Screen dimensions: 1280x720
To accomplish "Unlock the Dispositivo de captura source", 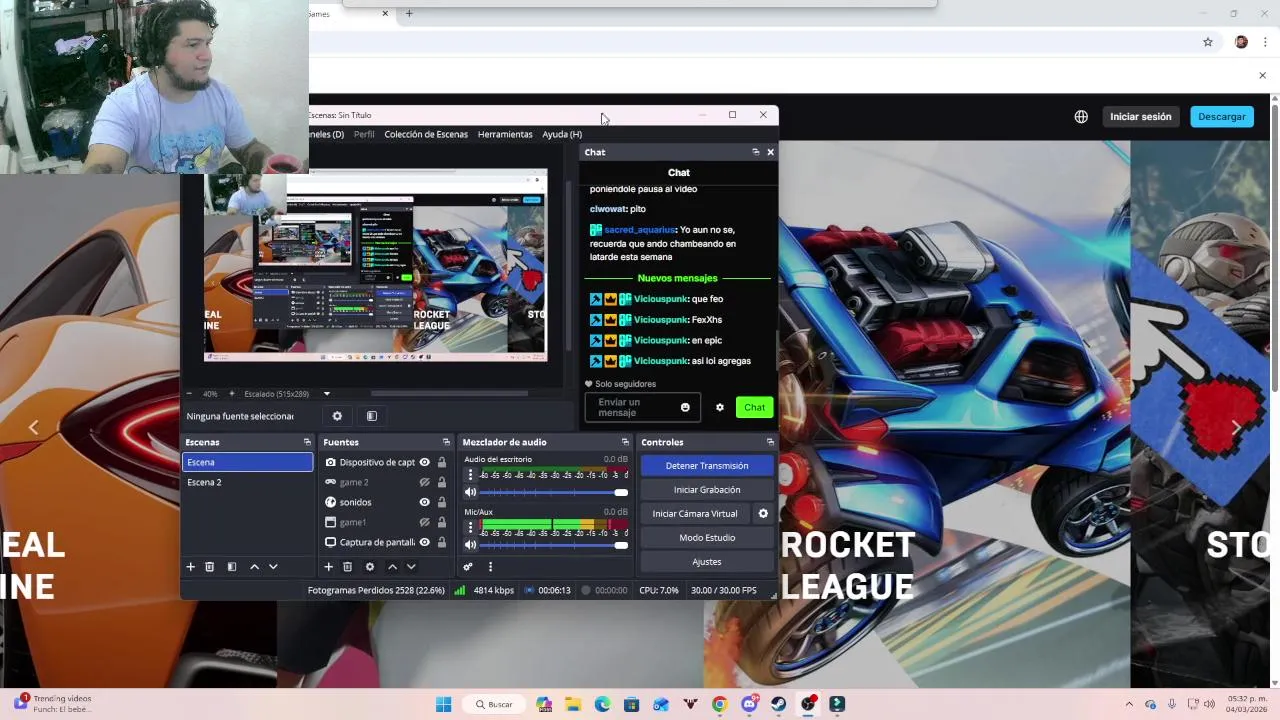I will click(x=442, y=462).
